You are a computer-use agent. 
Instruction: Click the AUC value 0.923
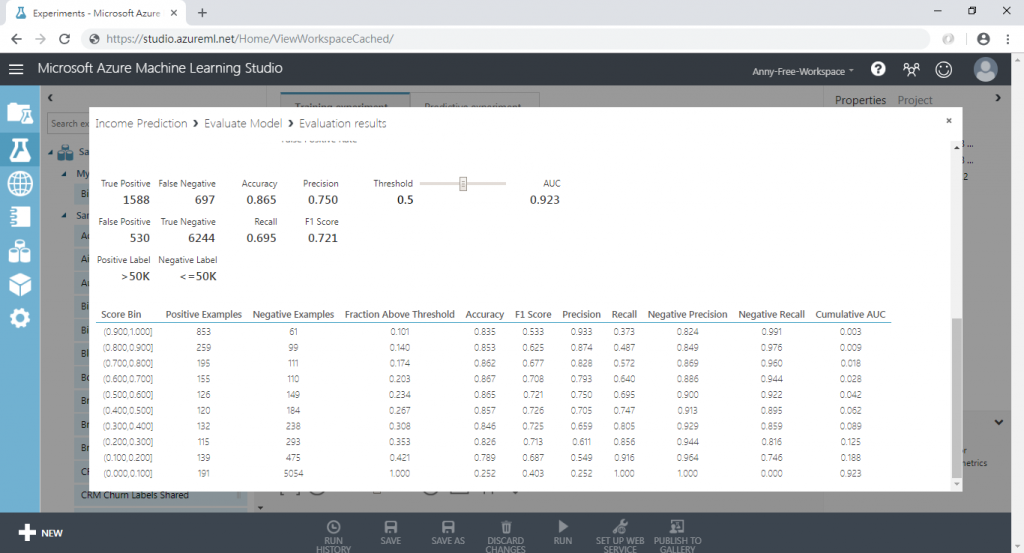click(545, 200)
